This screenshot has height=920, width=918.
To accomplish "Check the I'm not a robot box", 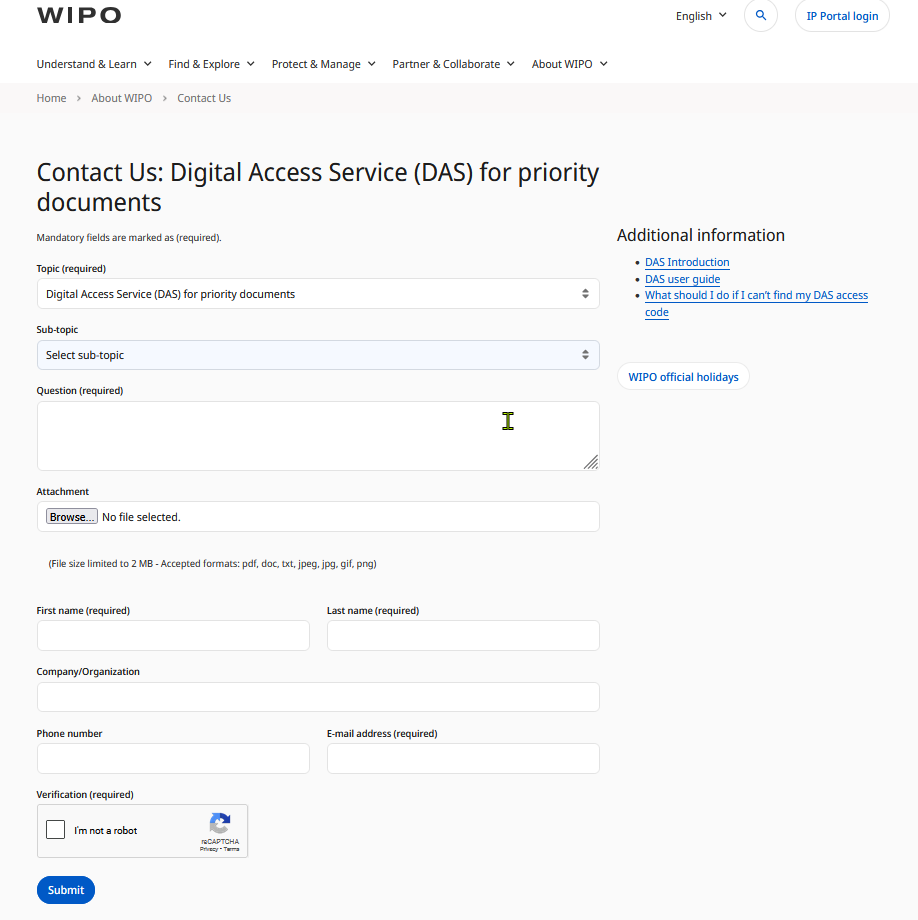I will pyautogui.click(x=56, y=830).
